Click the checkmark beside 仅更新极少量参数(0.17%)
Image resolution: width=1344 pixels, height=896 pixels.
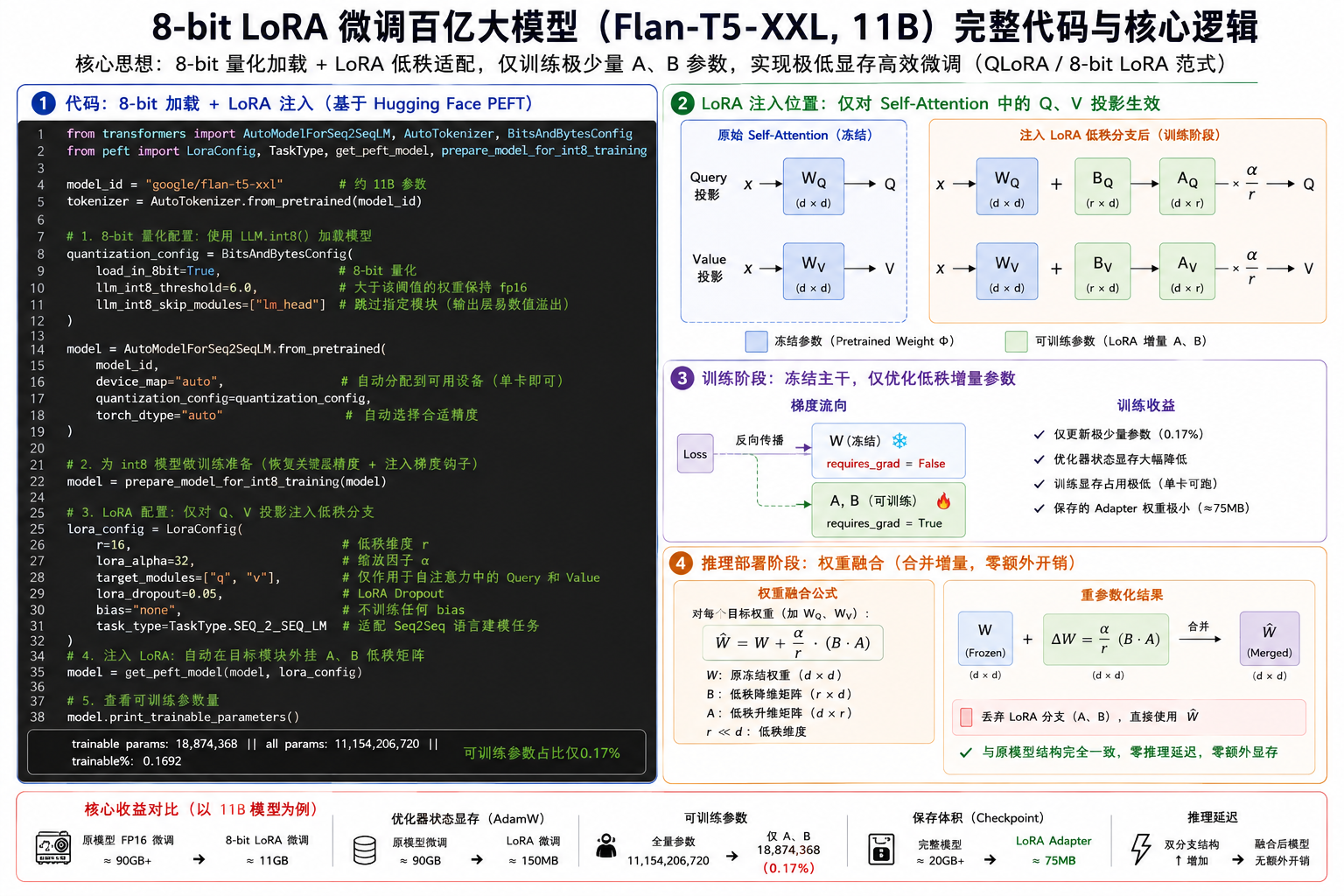pos(1039,434)
